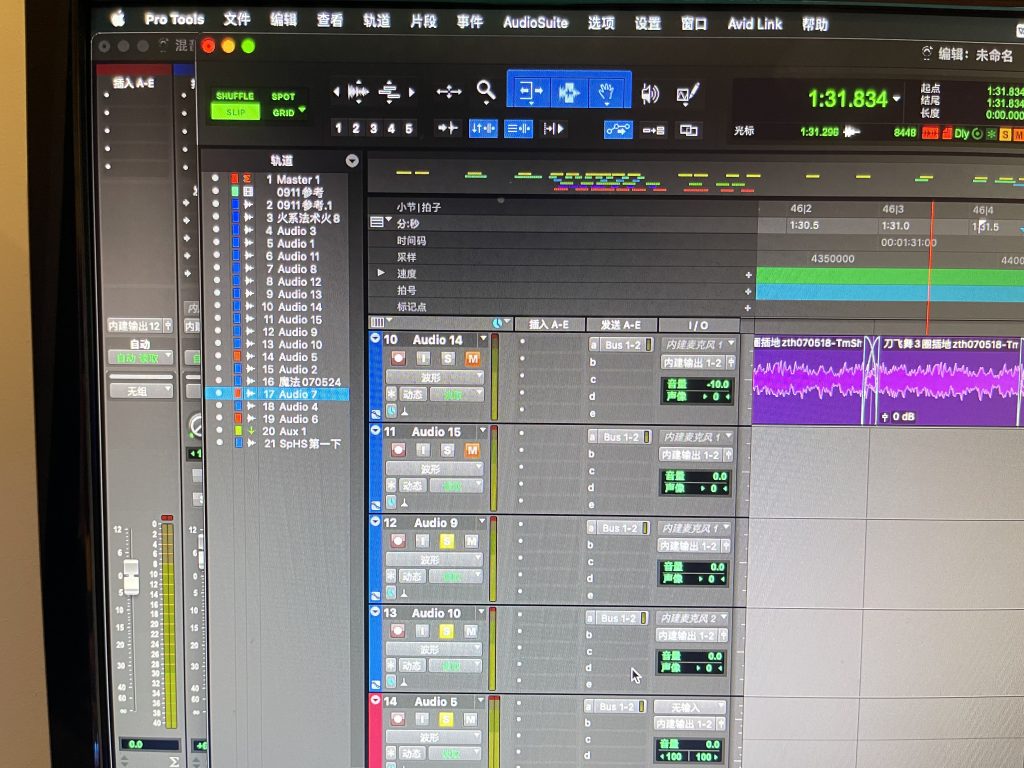The width and height of the screenshot is (1024, 768).
Task: Open the AudioSuite menu
Action: (x=536, y=23)
